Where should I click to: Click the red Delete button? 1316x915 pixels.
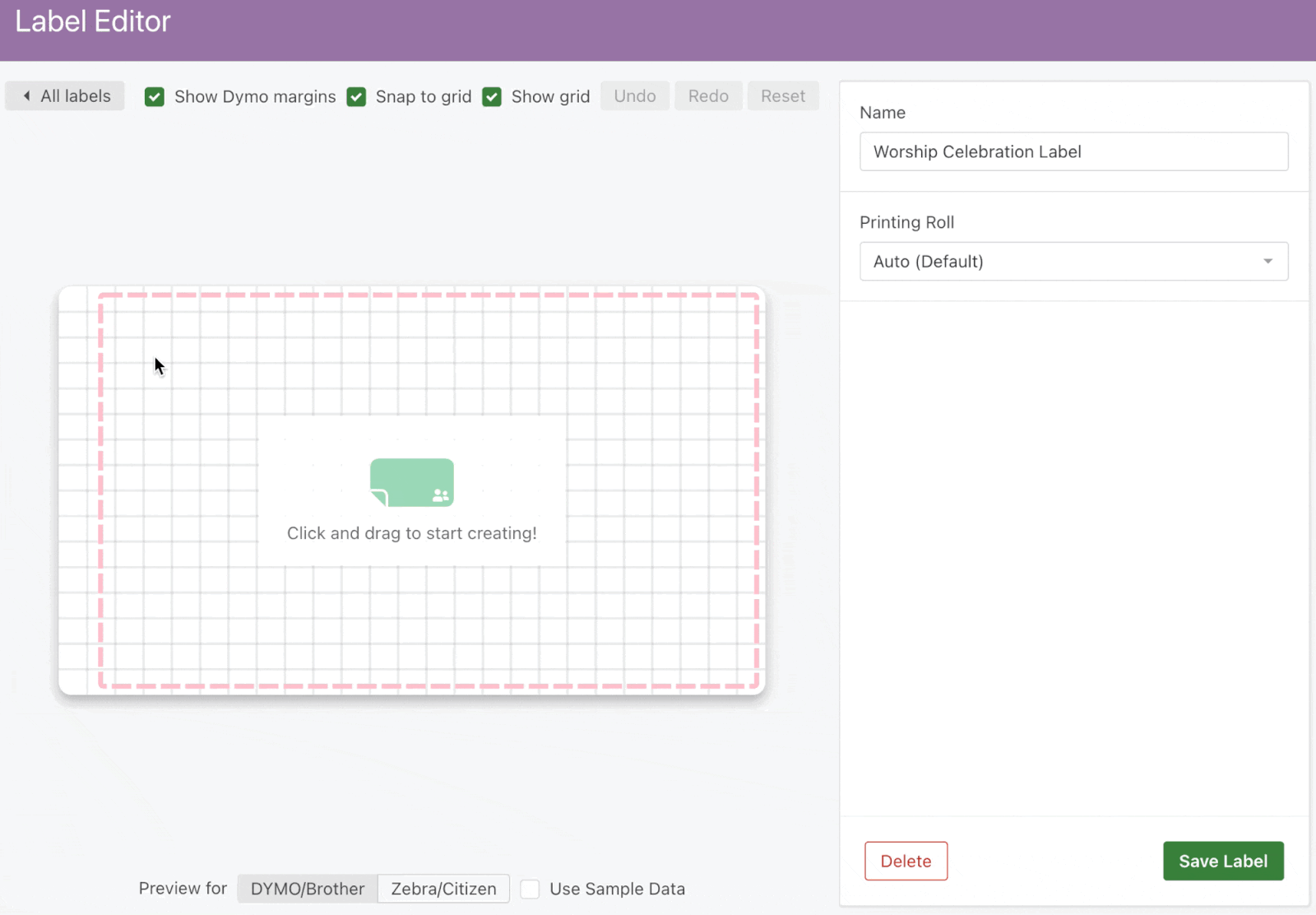[906, 861]
